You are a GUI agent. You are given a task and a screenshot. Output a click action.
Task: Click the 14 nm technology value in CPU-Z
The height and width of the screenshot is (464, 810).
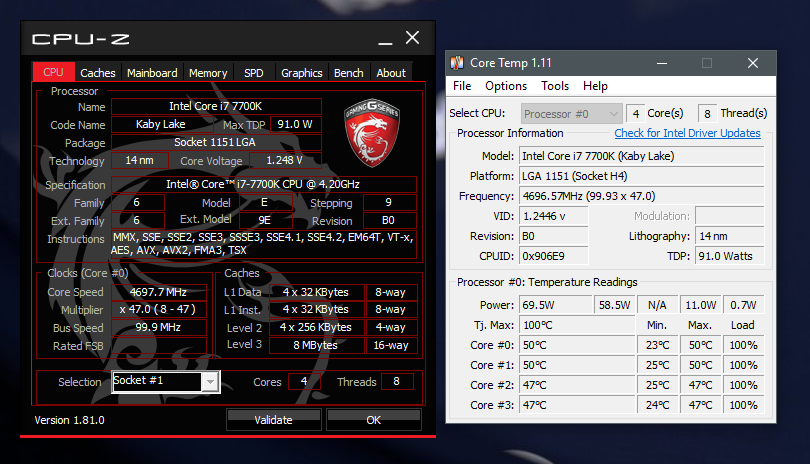[139, 160]
